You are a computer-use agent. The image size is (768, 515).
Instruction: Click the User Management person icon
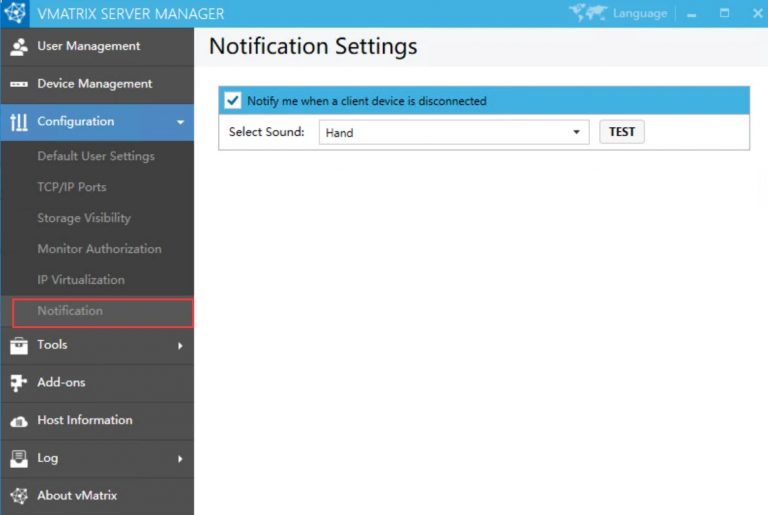18,47
